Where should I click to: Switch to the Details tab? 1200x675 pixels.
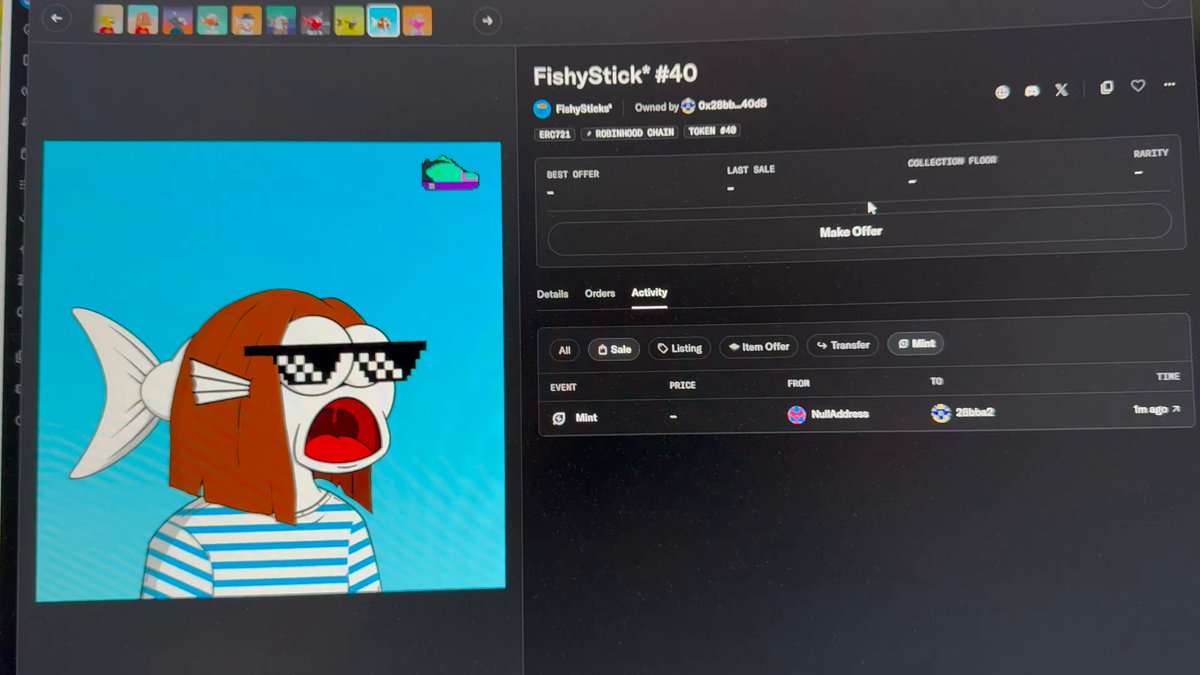[x=552, y=294]
